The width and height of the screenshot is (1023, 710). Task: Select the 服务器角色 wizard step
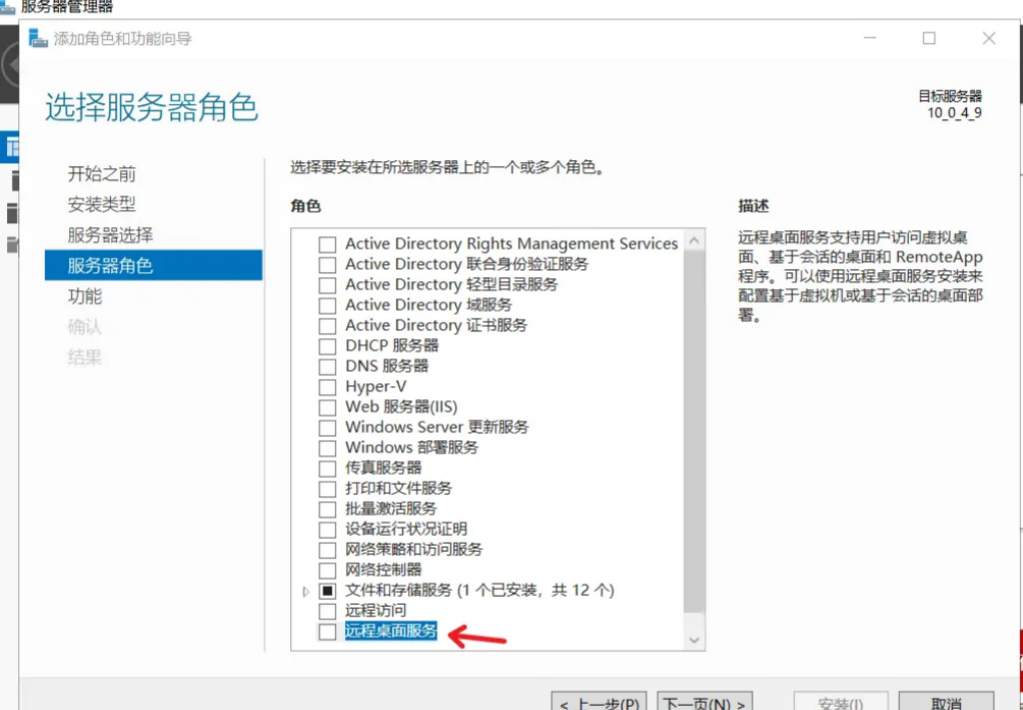(153, 265)
